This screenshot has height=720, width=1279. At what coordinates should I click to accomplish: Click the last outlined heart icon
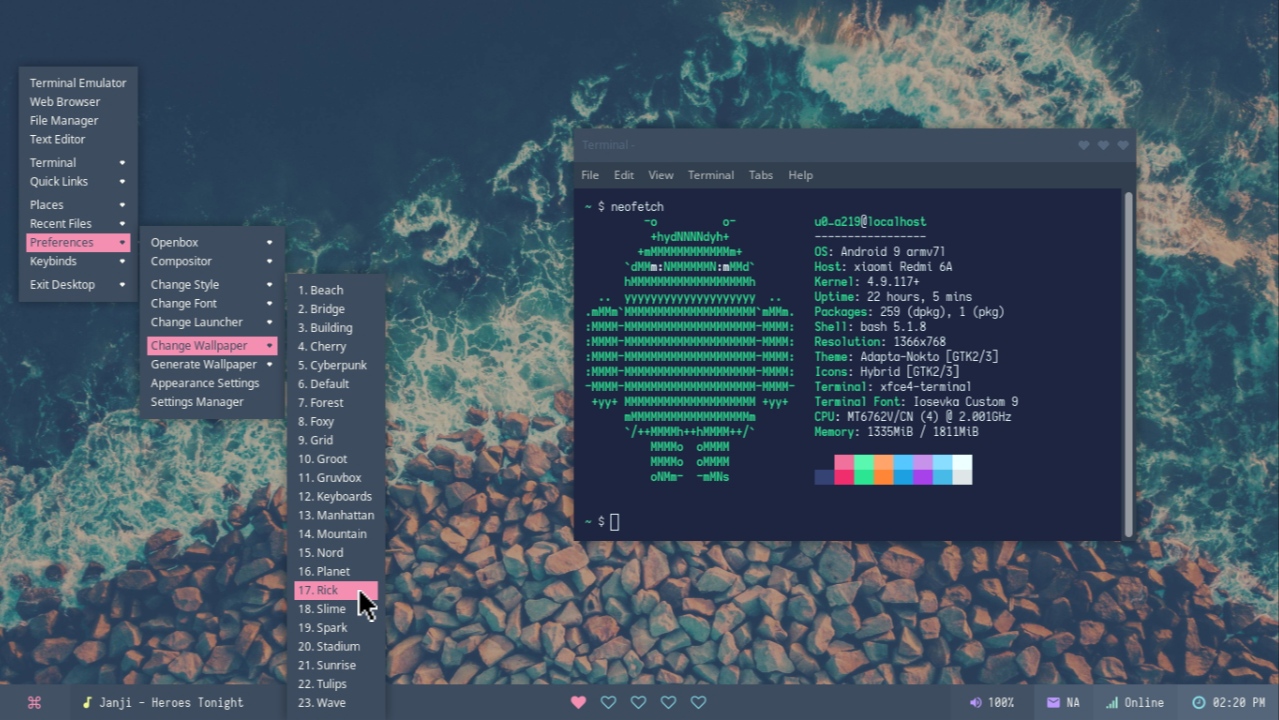point(698,702)
